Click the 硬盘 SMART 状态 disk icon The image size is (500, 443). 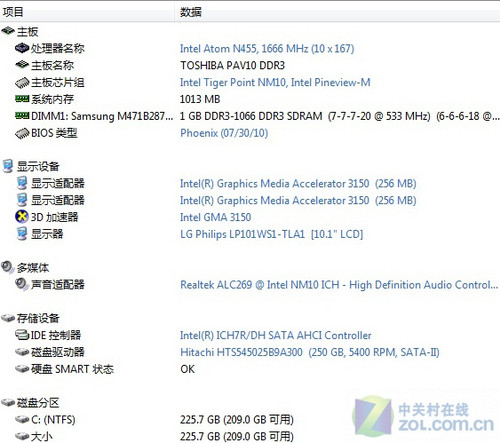[22, 369]
